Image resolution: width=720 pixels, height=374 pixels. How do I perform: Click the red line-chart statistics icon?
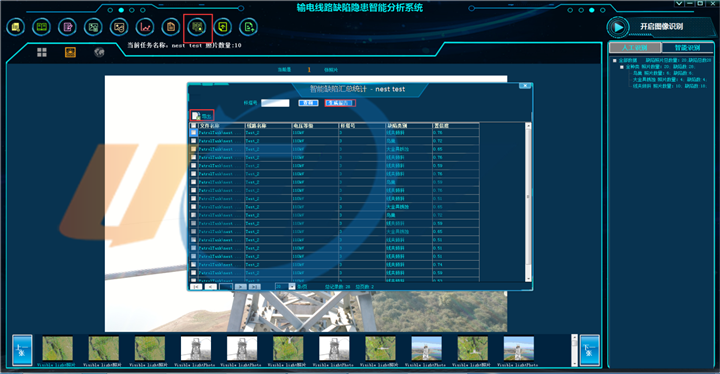coord(145,27)
